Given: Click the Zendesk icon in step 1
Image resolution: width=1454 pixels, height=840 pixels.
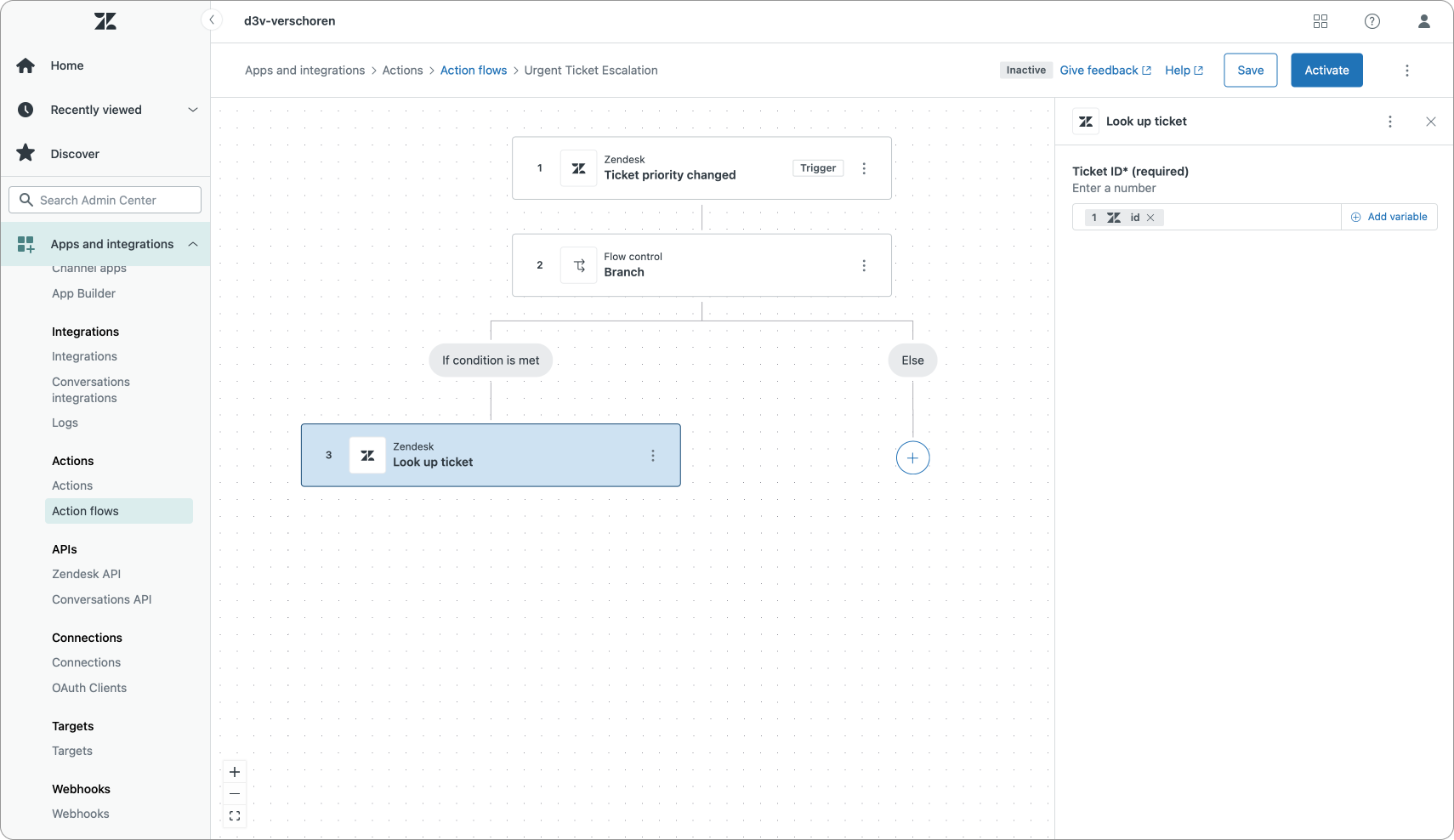Looking at the screenshot, I should click(579, 168).
